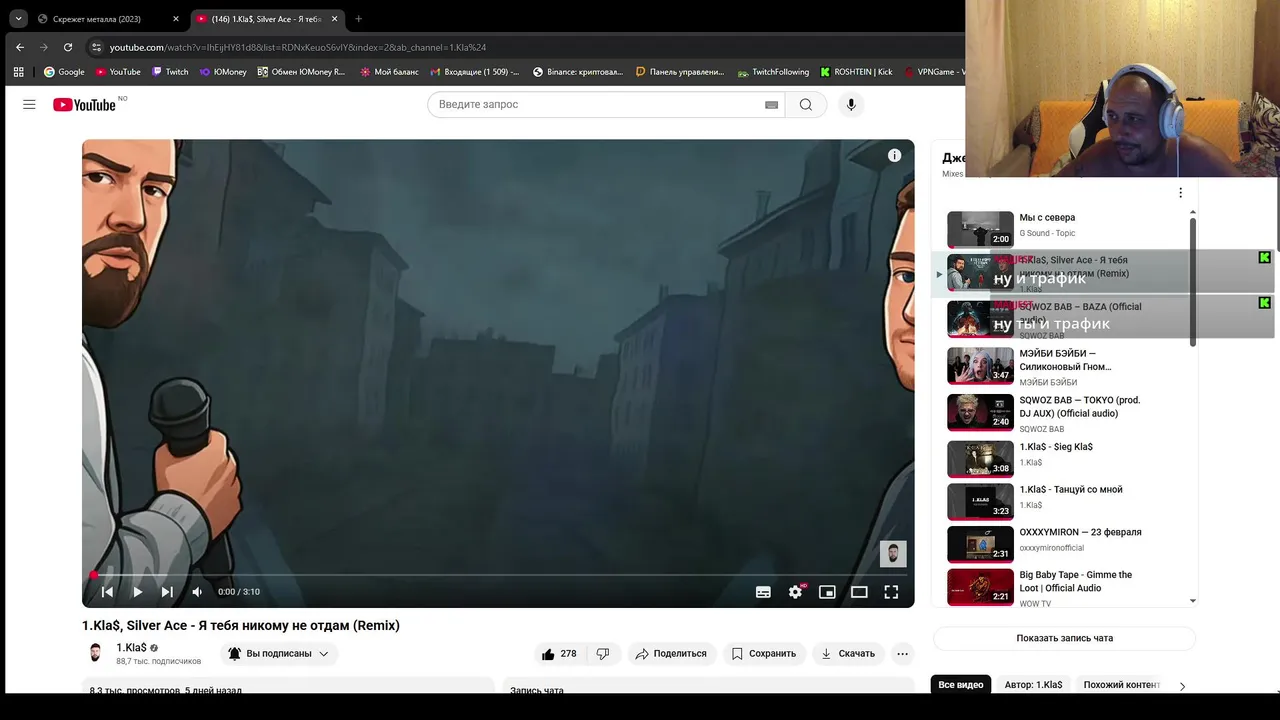1280x720 pixels.
Task: Click the Поделиться share button
Action: (x=671, y=654)
